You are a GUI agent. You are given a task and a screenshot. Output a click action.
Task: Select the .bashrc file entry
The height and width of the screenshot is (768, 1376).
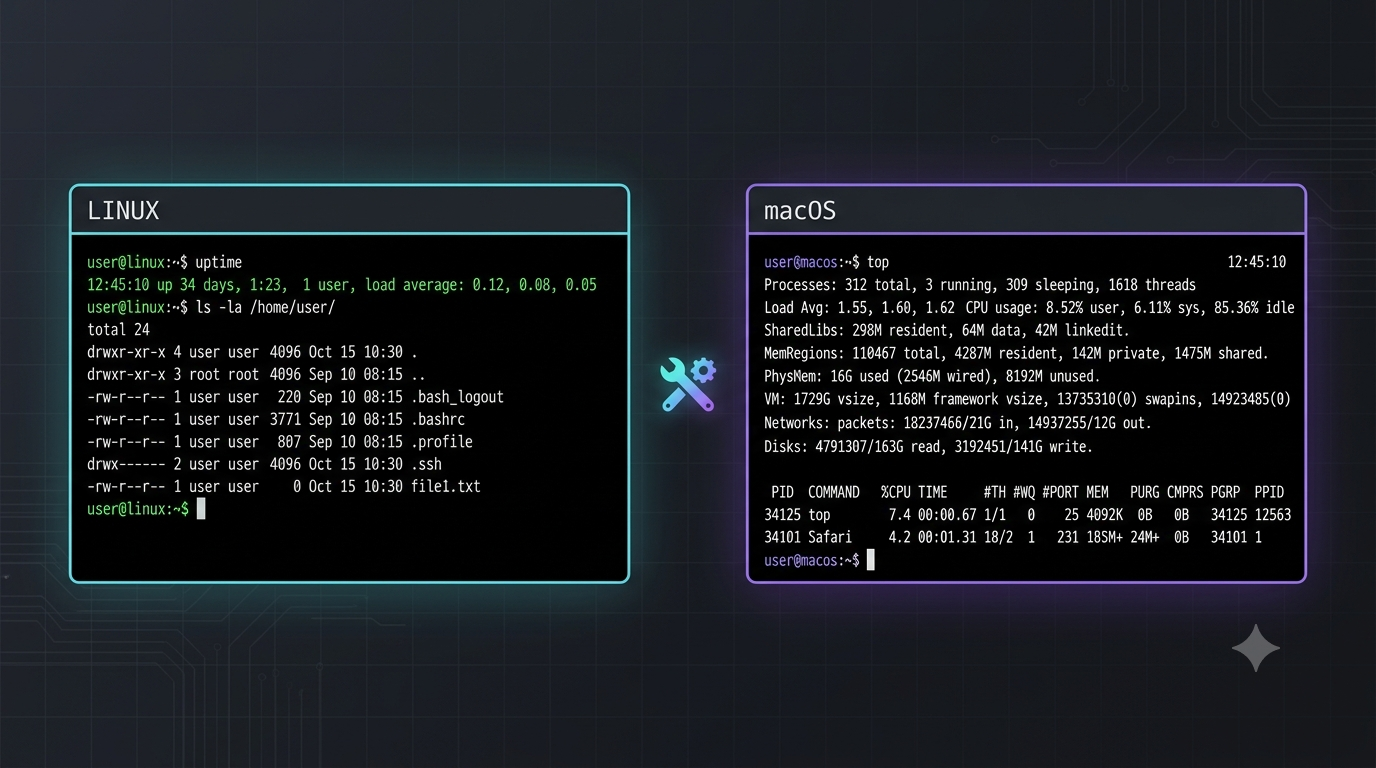point(276,419)
